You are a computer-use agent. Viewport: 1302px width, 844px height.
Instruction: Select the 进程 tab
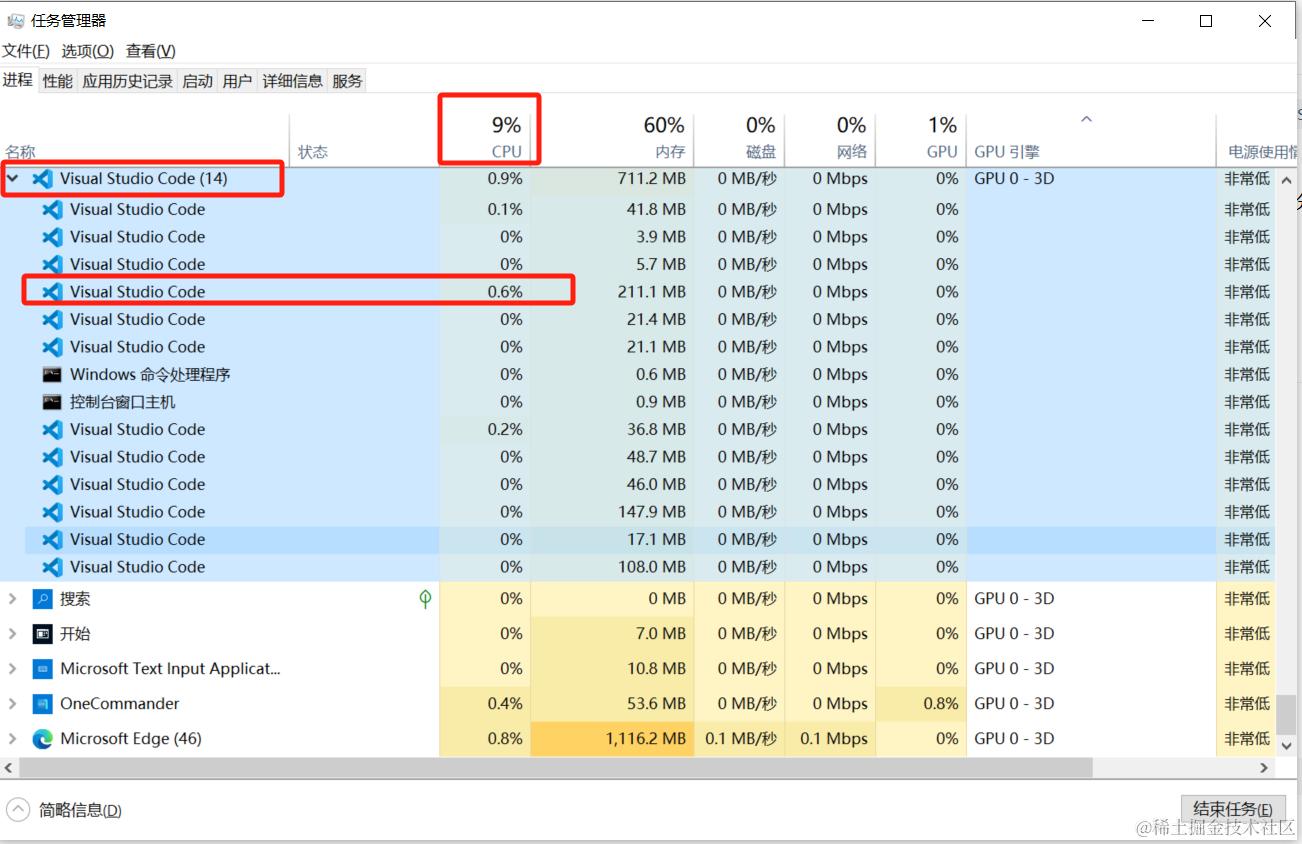click(x=18, y=80)
